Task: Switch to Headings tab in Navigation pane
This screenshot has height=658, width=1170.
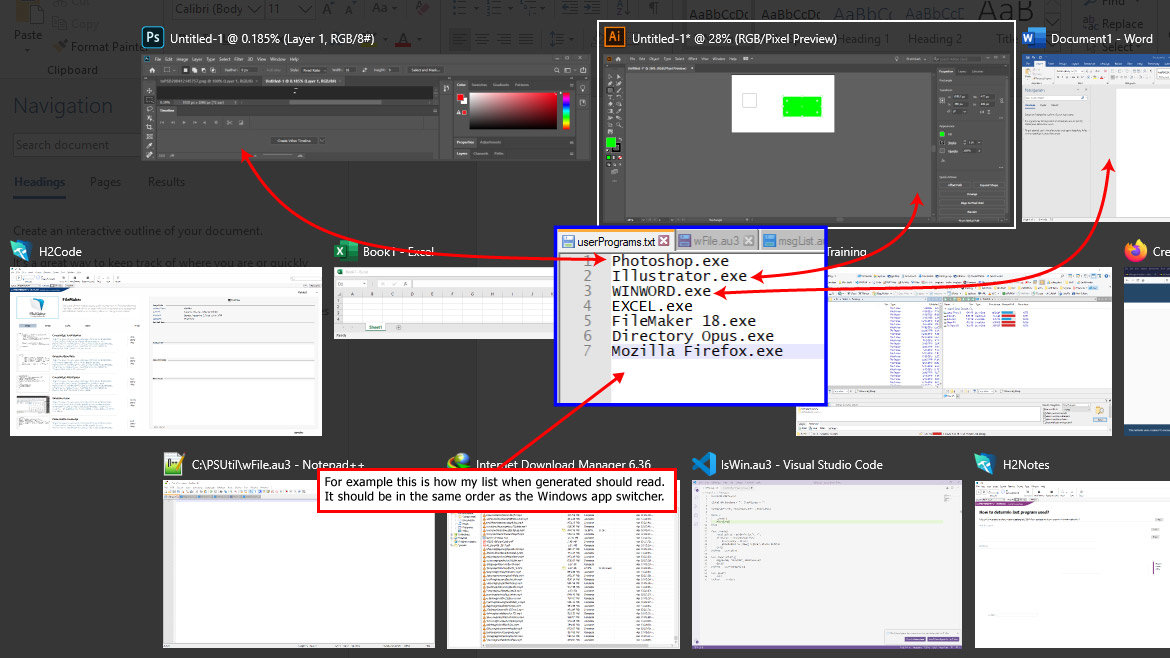Action: [x=40, y=182]
